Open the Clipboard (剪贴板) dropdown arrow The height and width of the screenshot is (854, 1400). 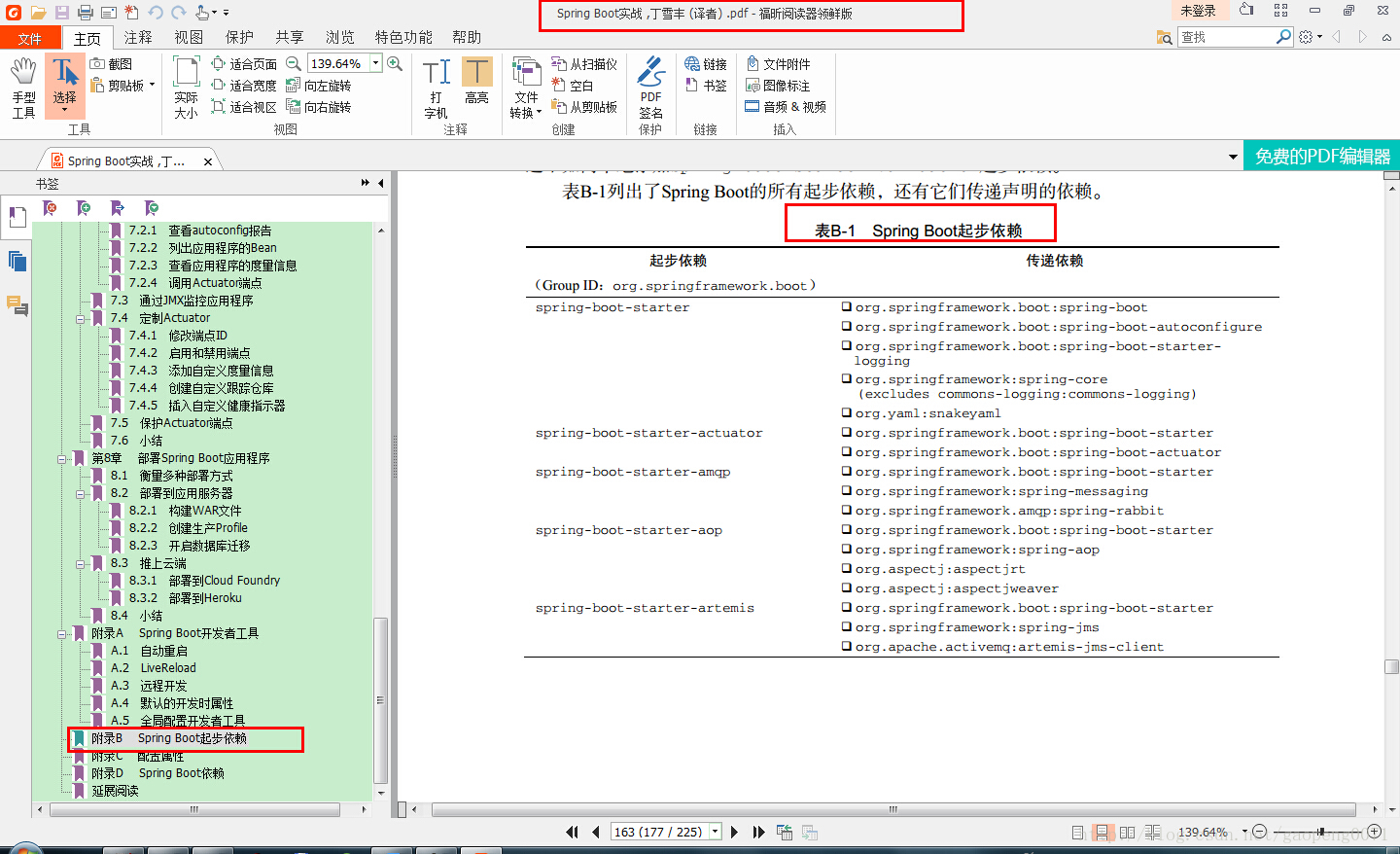pyautogui.click(x=152, y=85)
